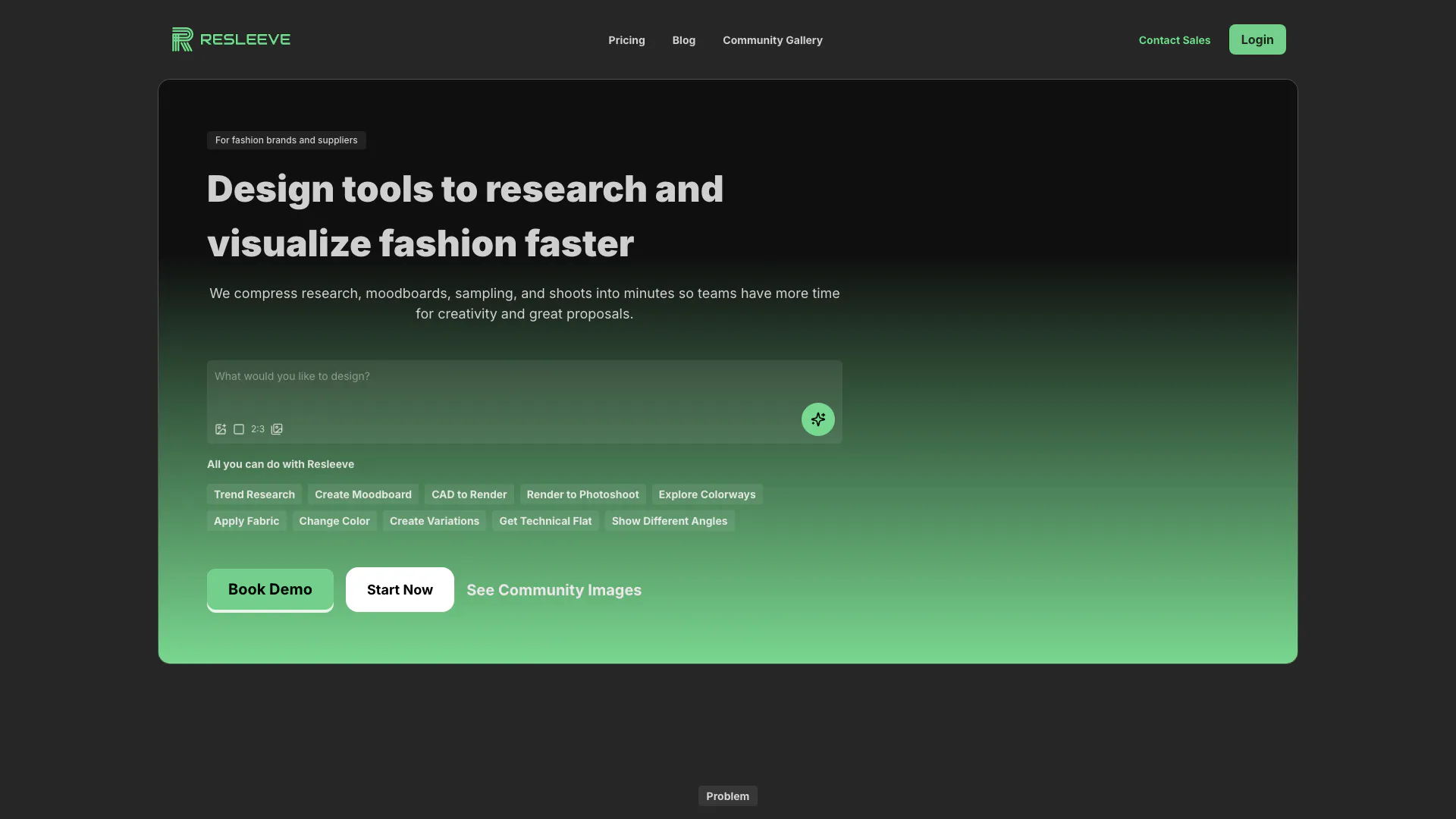The width and height of the screenshot is (1456, 819).
Task: Open the image gallery stack icon
Action: pyautogui.click(x=277, y=429)
